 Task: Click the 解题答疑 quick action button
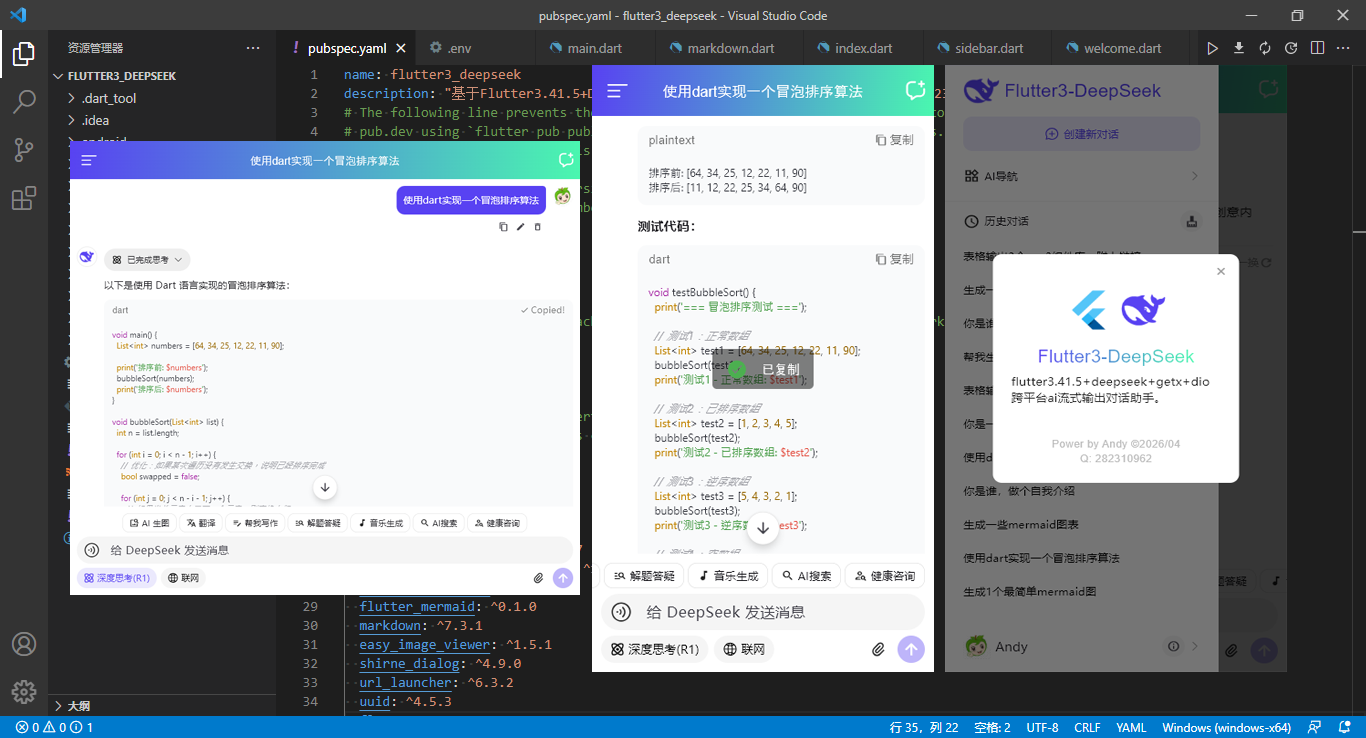[x=642, y=575]
